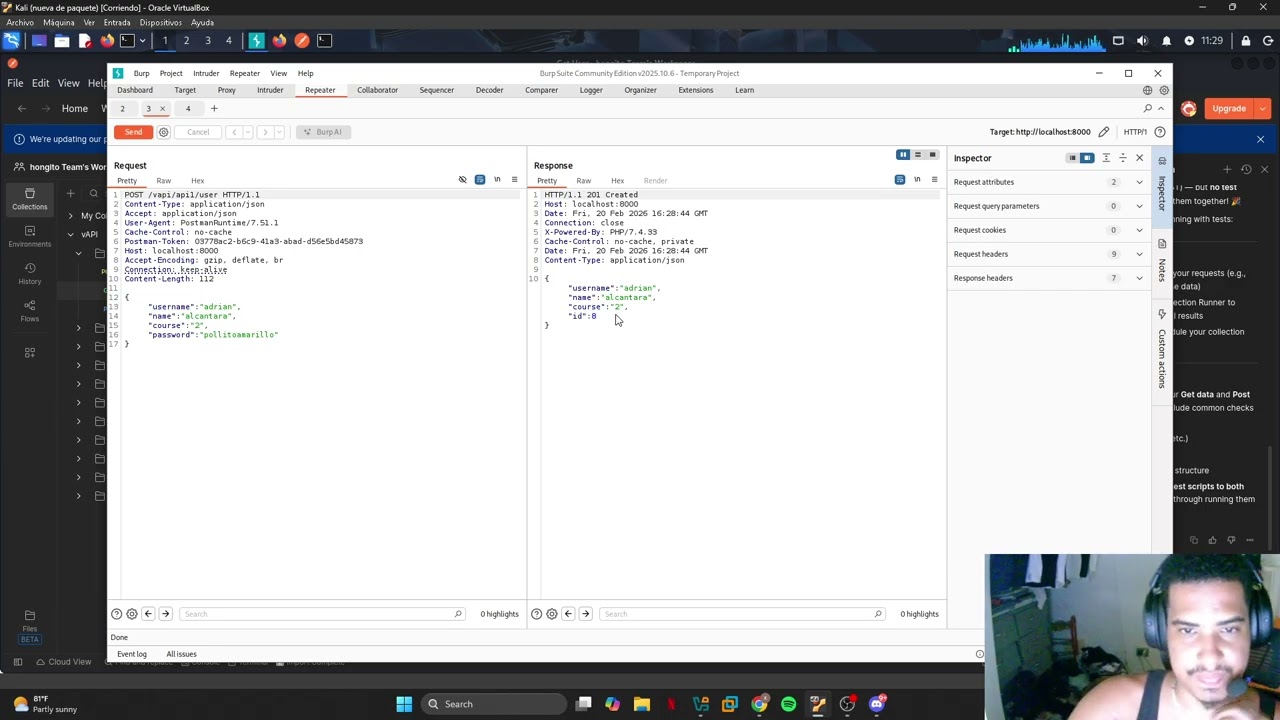Open Postman History sidebar

pos(29,273)
